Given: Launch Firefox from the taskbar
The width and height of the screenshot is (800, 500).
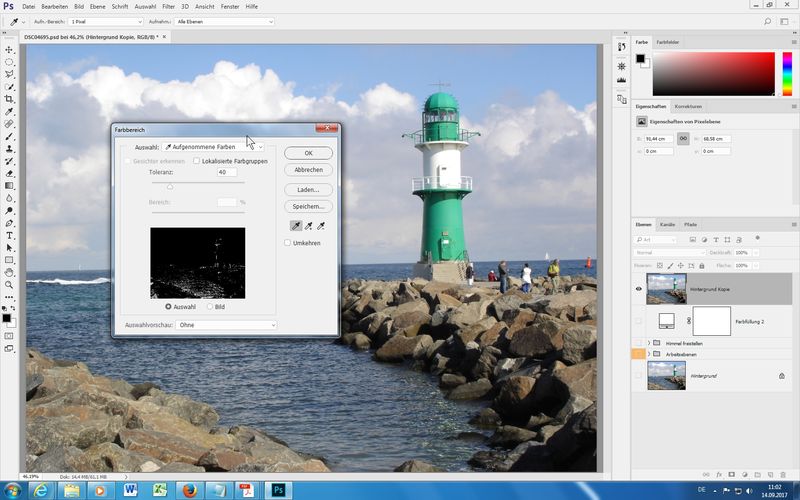Looking at the screenshot, I should pos(187,490).
